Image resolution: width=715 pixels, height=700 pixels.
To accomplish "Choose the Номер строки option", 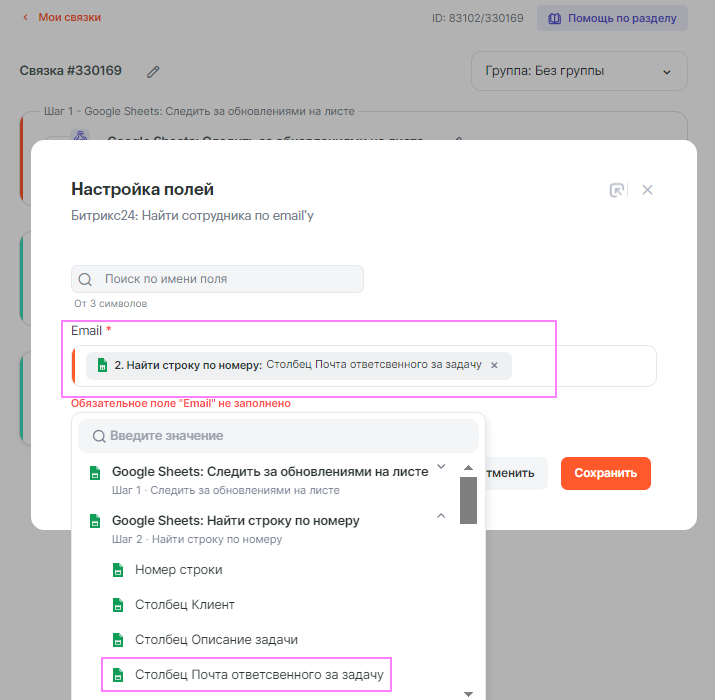I will click(179, 570).
